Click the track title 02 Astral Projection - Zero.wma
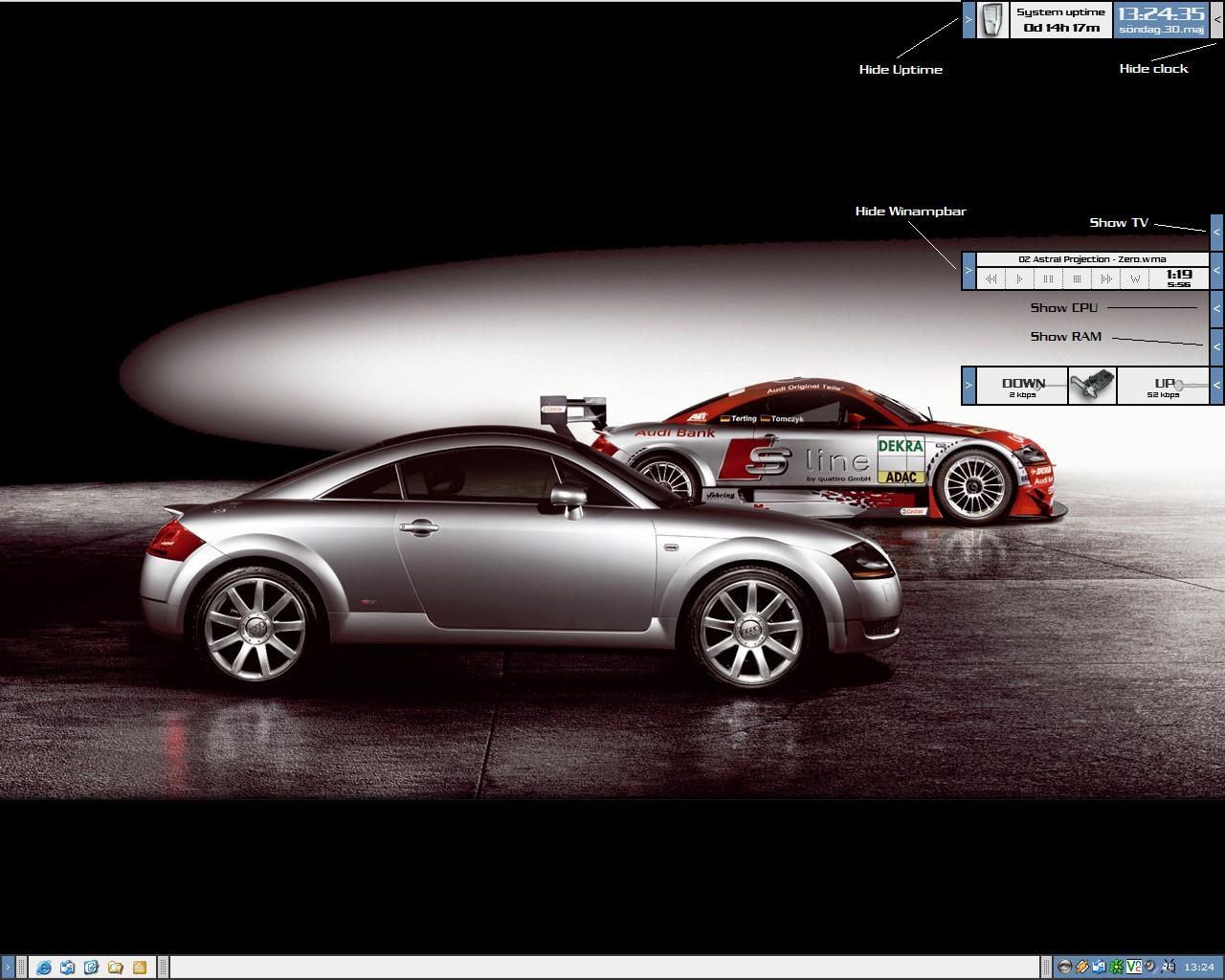The height and width of the screenshot is (980, 1225). tap(1092, 259)
